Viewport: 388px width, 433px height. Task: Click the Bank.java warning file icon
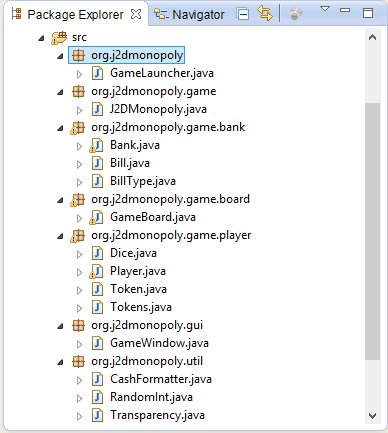(x=96, y=146)
